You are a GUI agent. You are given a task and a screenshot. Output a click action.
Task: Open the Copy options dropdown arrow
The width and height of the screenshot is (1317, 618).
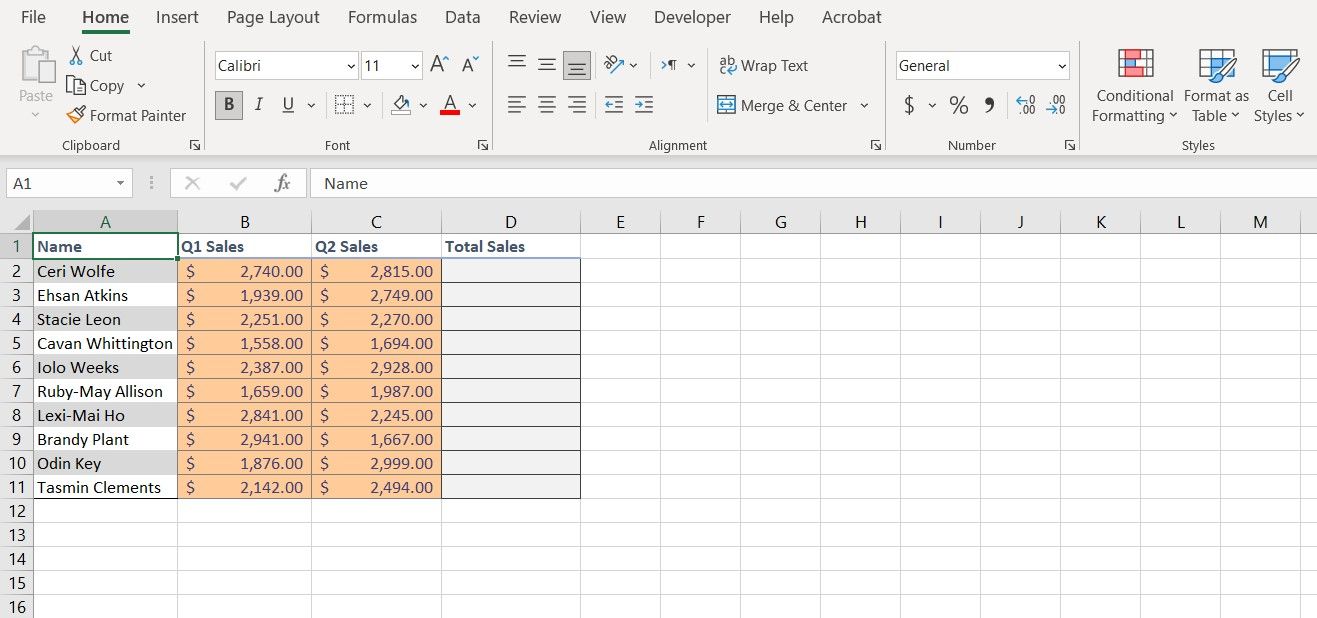[x=141, y=86]
